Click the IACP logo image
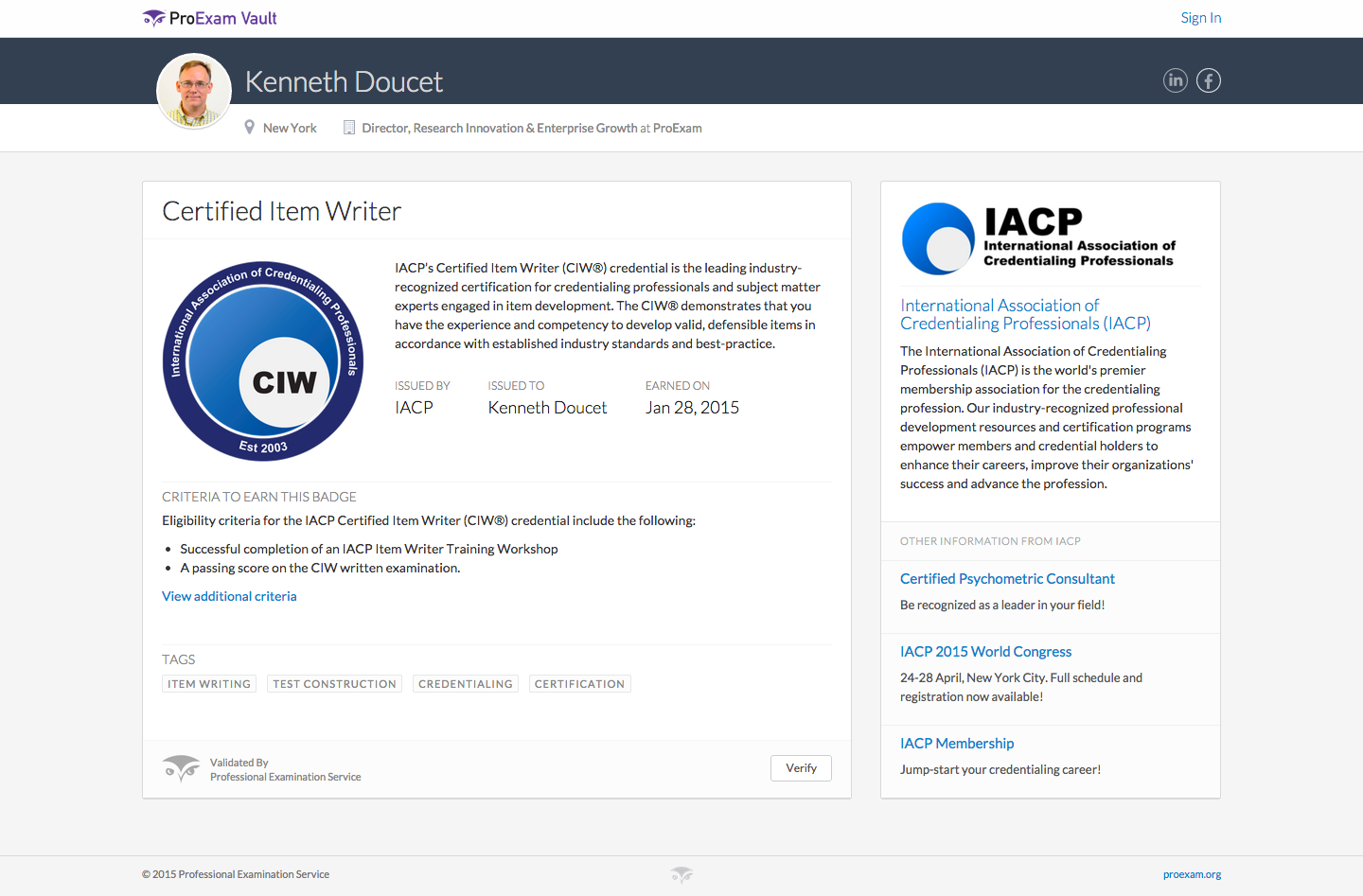 [x=1038, y=238]
